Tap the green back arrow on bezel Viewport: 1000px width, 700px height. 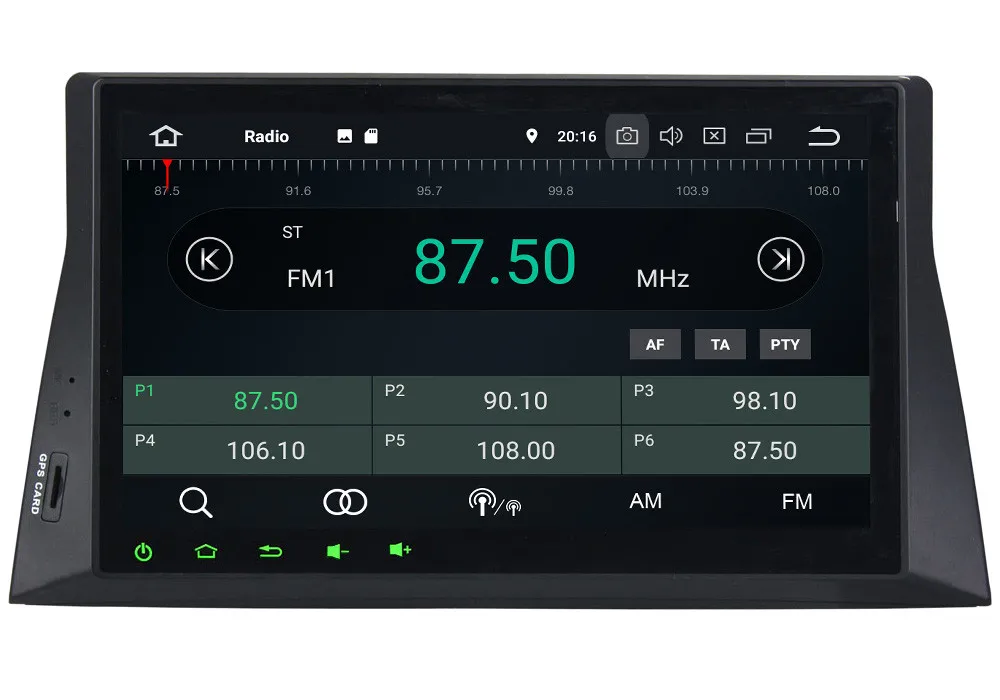point(270,551)
